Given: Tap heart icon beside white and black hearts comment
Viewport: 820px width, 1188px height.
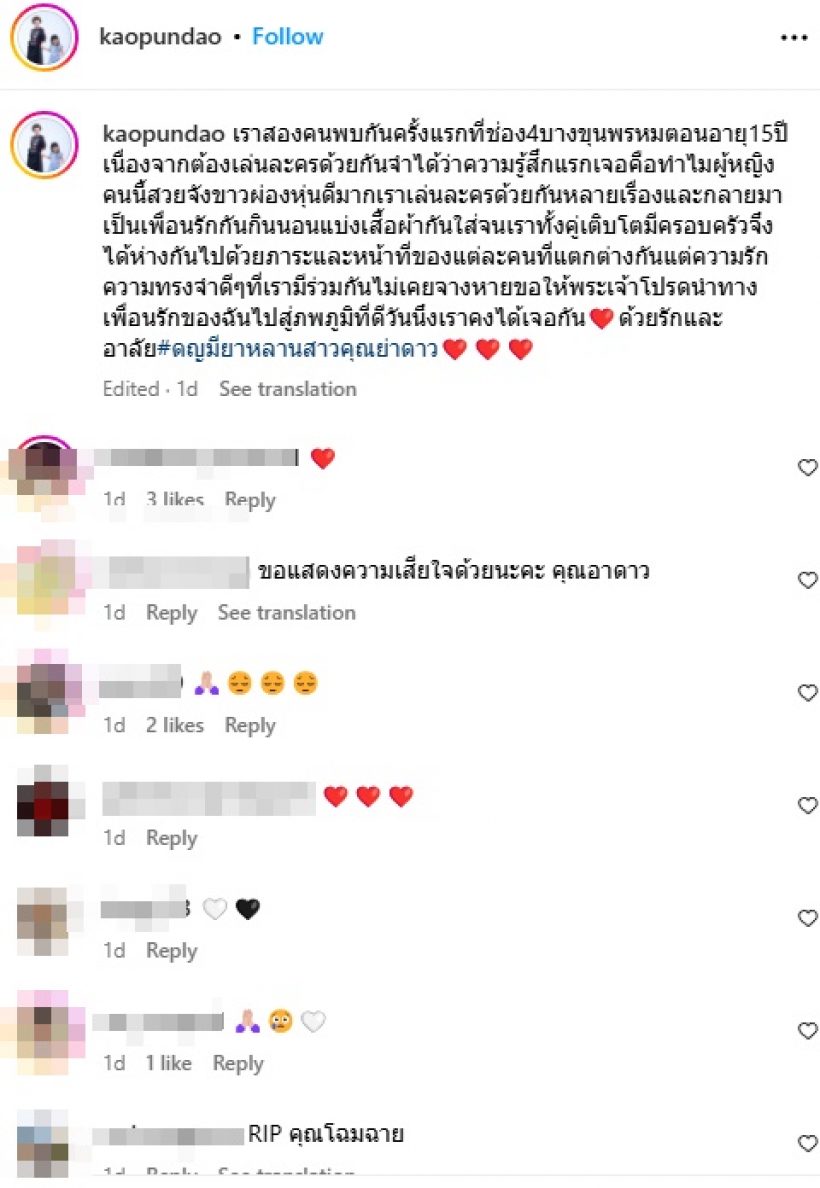Looking at the screenshot, I should point(808,918).
